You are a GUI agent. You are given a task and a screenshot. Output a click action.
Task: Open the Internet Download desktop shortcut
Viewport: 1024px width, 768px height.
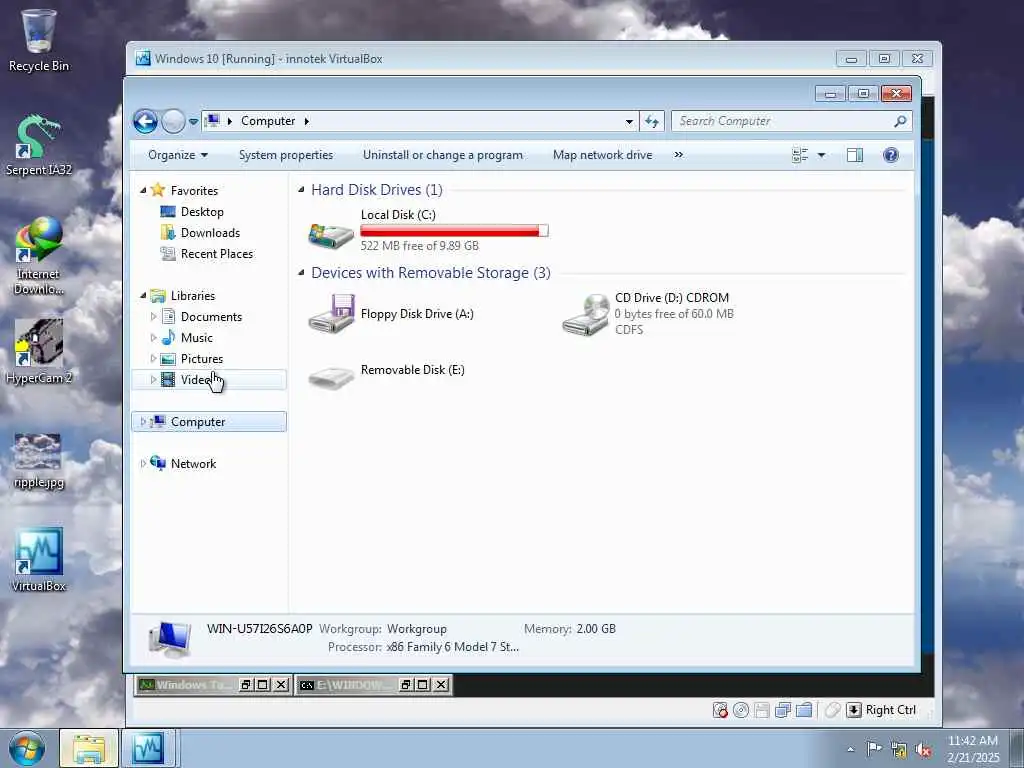(x=39, y=256)
